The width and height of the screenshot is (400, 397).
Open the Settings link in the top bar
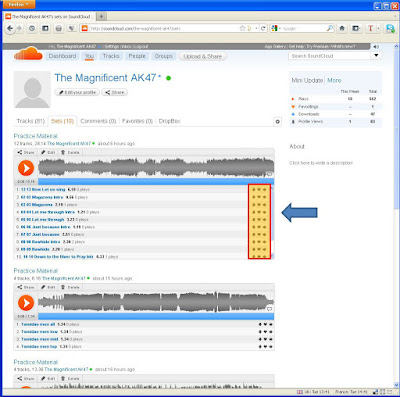111,47
